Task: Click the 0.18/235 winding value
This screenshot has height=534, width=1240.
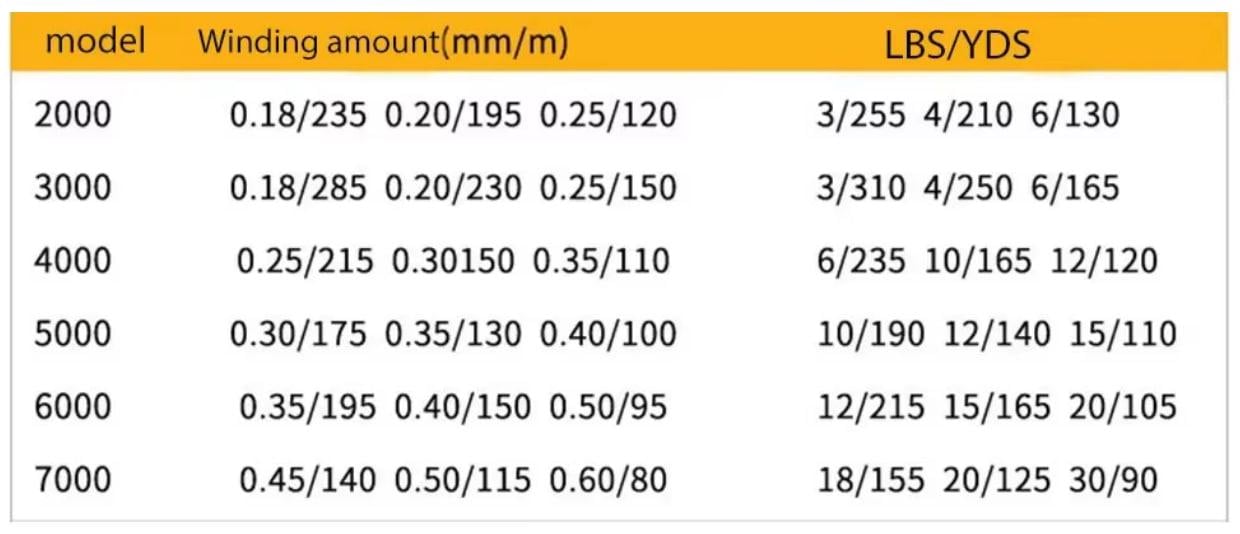Action: (x=298, y=115)
